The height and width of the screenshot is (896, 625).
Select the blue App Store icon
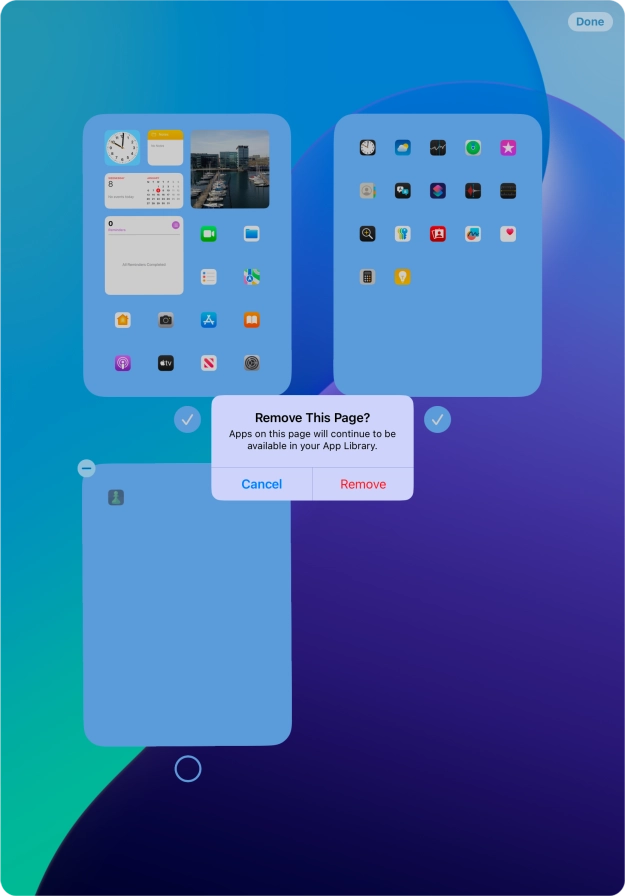(208, 320)
